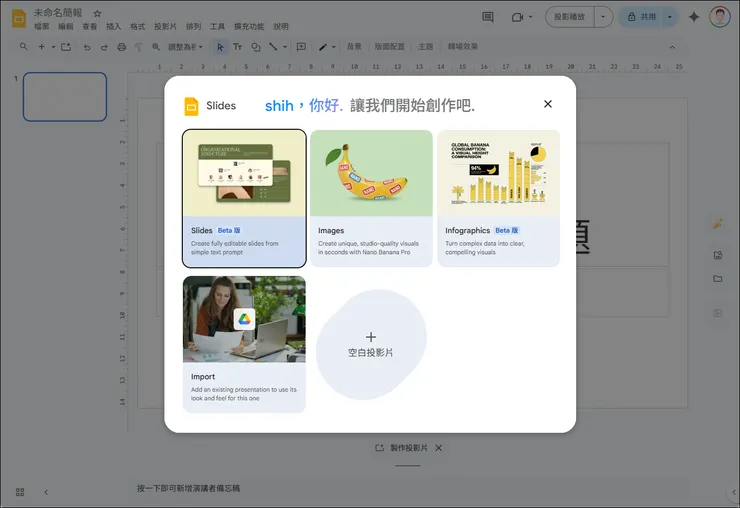Select slide 1 thumbnail in filmstrip

pos(65,97)
